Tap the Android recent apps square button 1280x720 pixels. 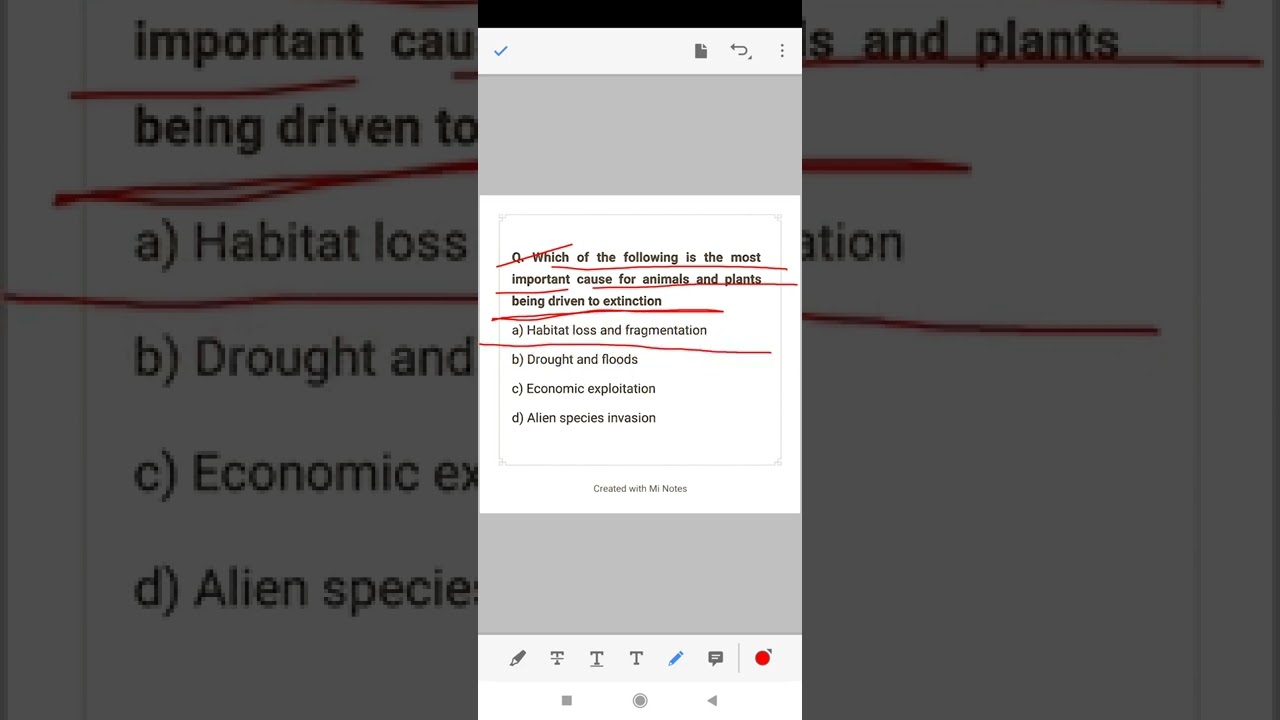tap(567, 701)
